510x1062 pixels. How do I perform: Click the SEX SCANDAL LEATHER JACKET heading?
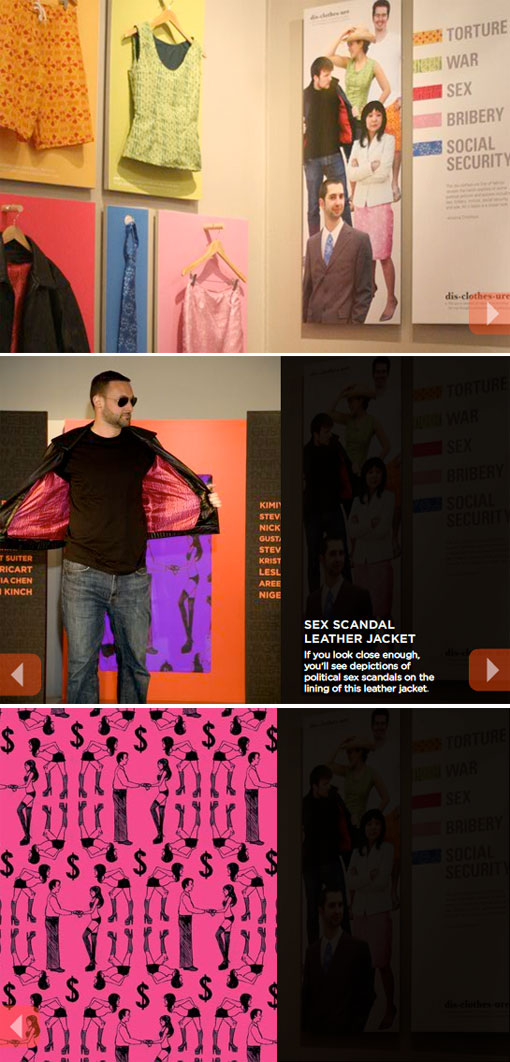point(359,631)
